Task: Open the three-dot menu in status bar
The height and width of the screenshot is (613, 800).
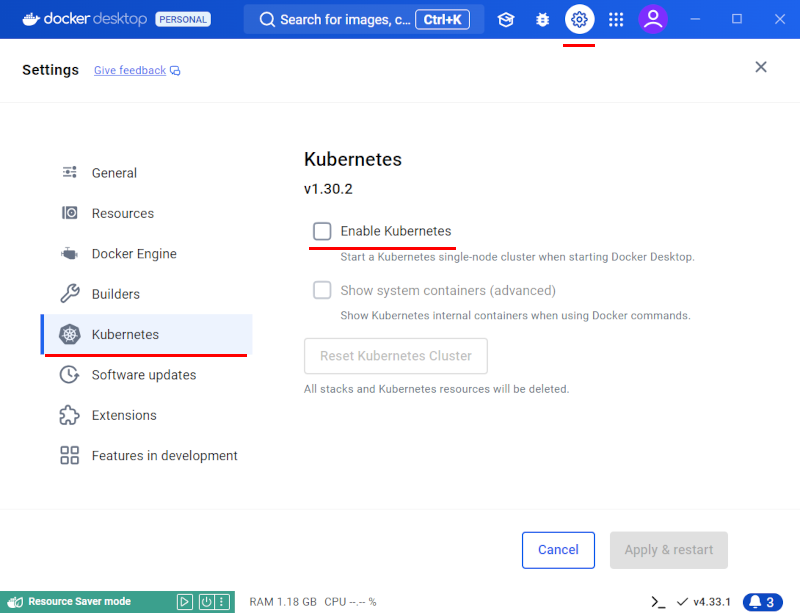Action: point(221,602)
